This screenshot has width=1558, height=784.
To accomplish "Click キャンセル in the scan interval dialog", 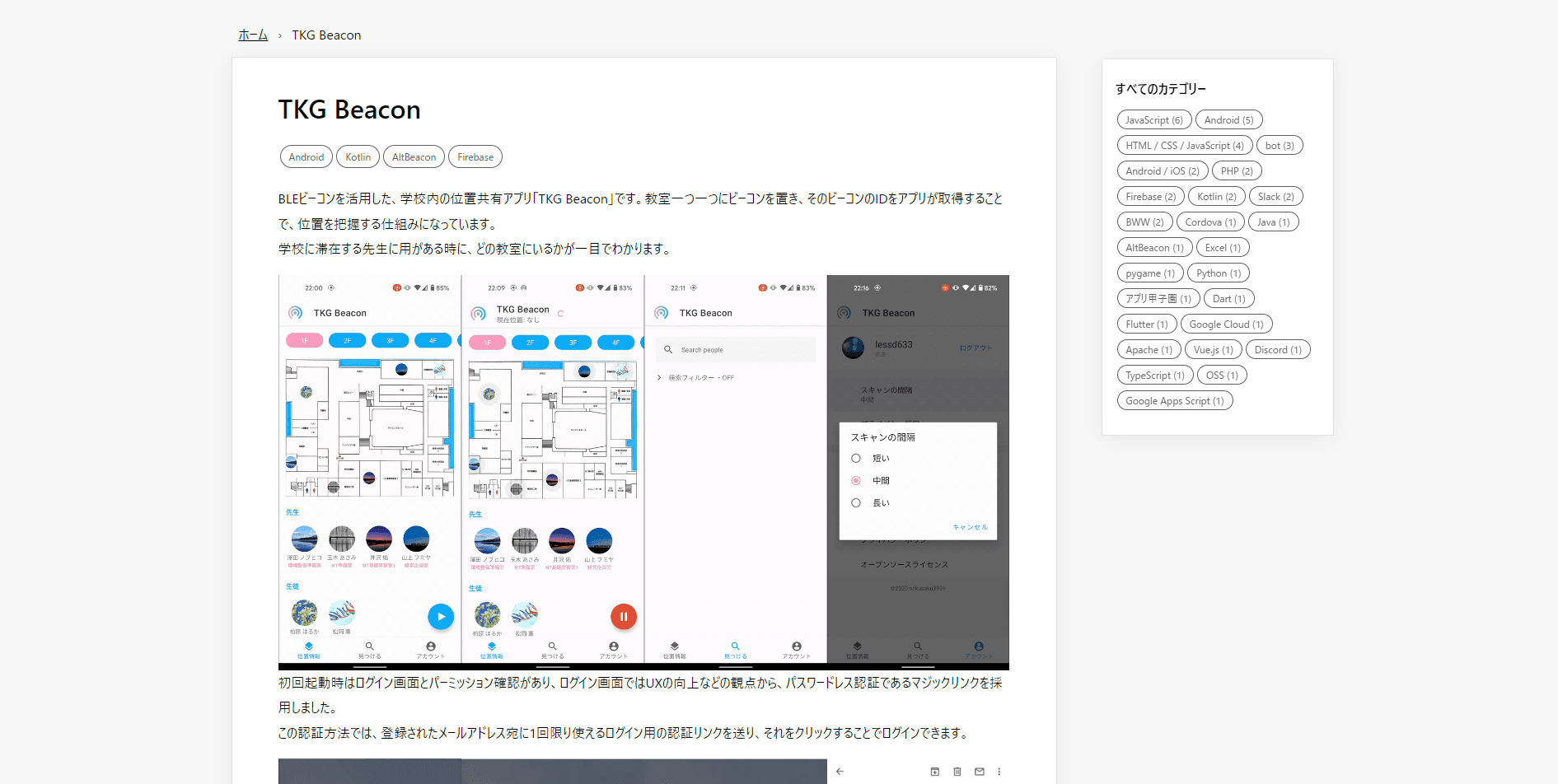I will coord(970,527).
